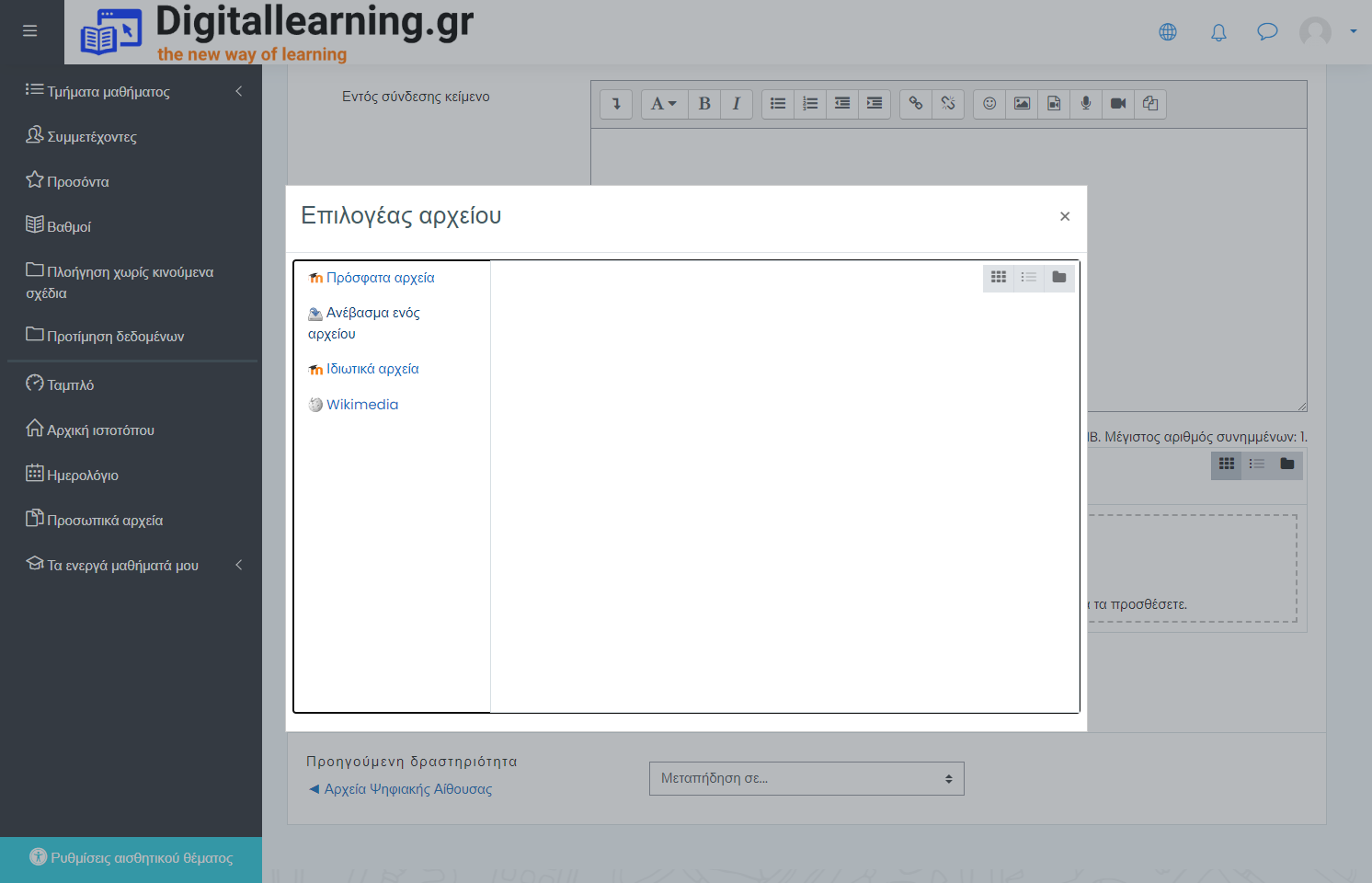Open the notifications bell
1372x883 pixels.
[x=1218, y=32]
